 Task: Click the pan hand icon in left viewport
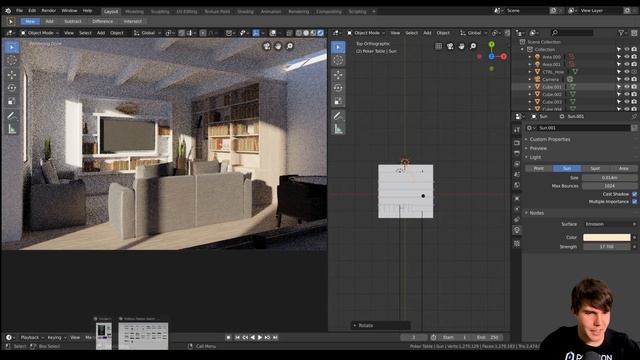click(x=278, y=46)
